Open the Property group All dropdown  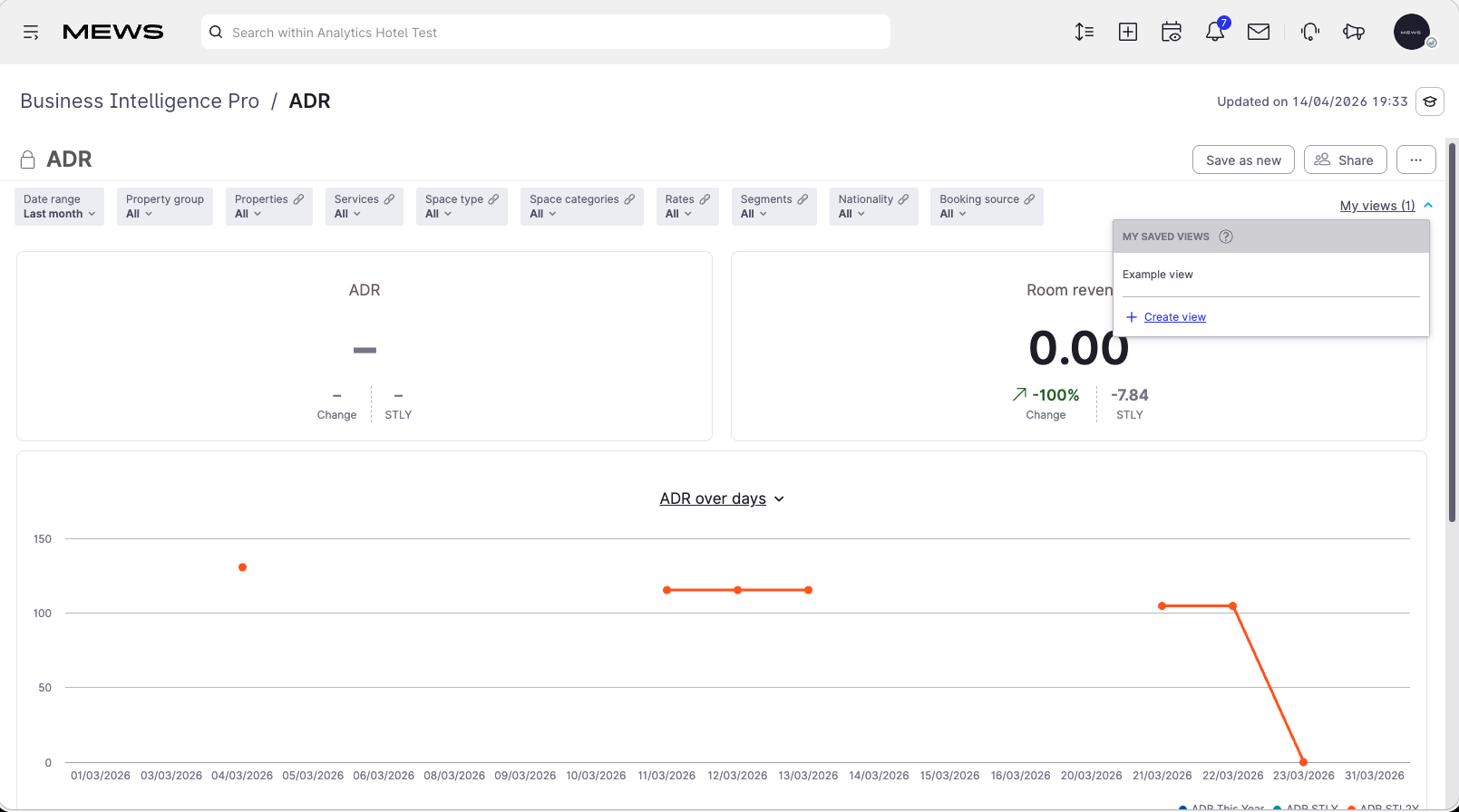(165, 207)
